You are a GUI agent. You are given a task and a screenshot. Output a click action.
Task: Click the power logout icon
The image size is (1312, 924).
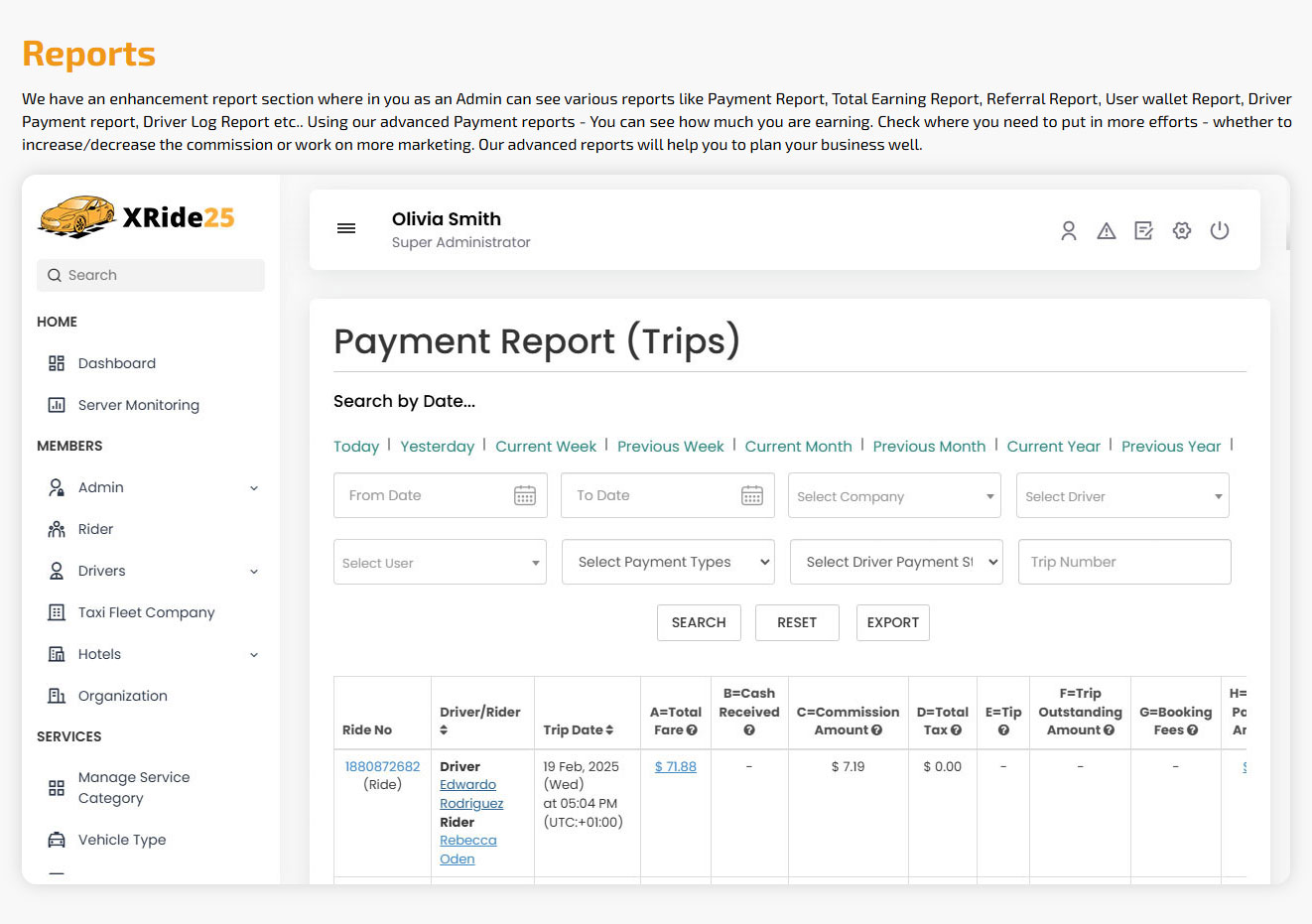click(1220, 230)
